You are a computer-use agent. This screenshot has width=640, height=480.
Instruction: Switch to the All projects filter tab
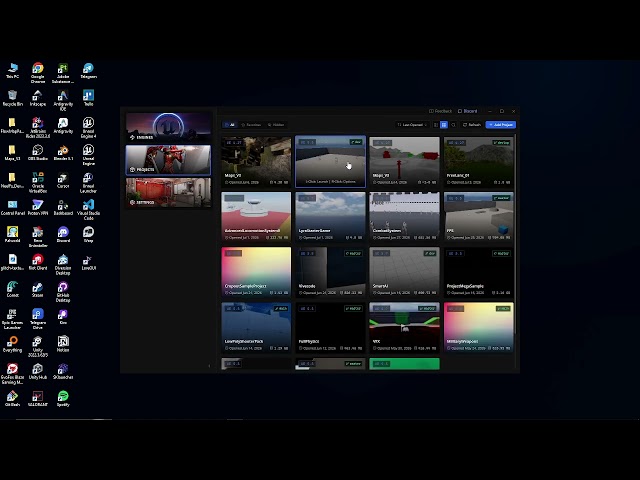pyautogui.click(x=230, y=124)
